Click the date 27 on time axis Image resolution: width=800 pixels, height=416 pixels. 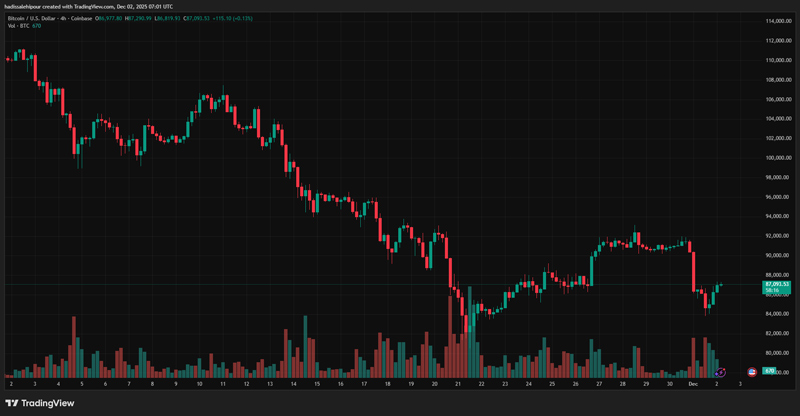click(x=599, y=383)
